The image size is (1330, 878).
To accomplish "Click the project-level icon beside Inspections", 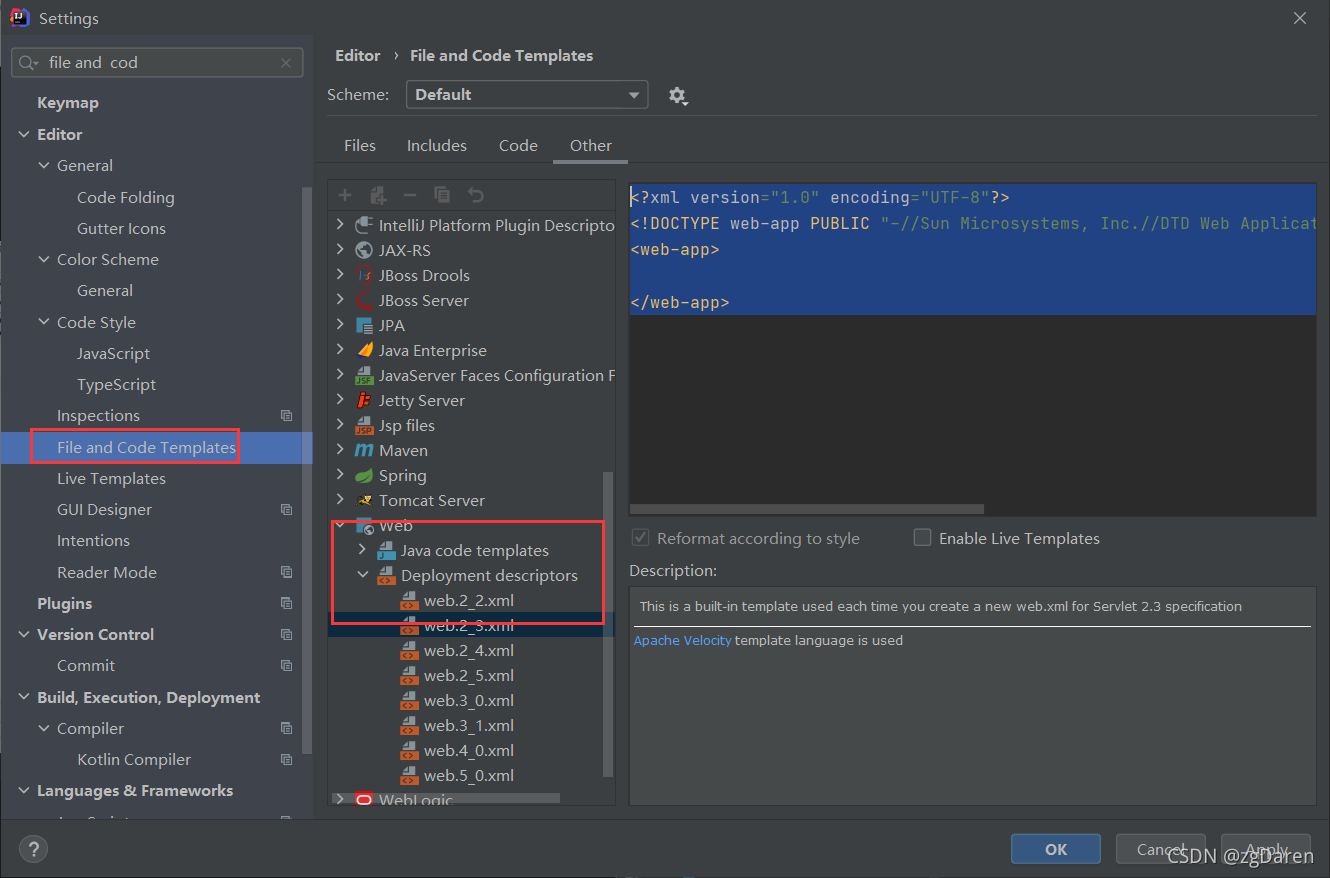I will click(287, 416).
